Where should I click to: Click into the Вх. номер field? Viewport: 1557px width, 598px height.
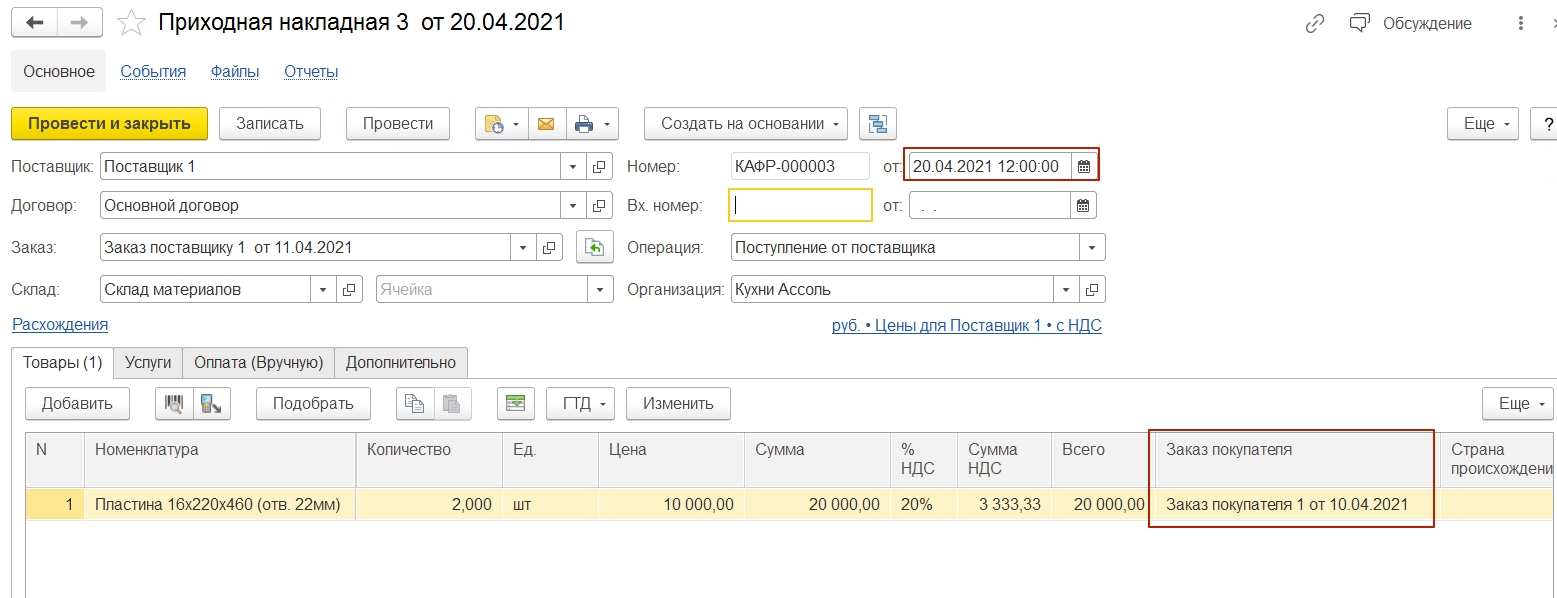click(800, 205)
